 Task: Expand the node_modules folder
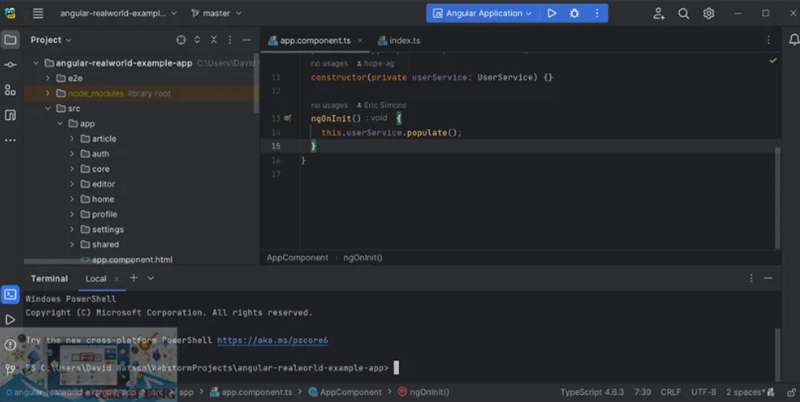coord(48,93)
